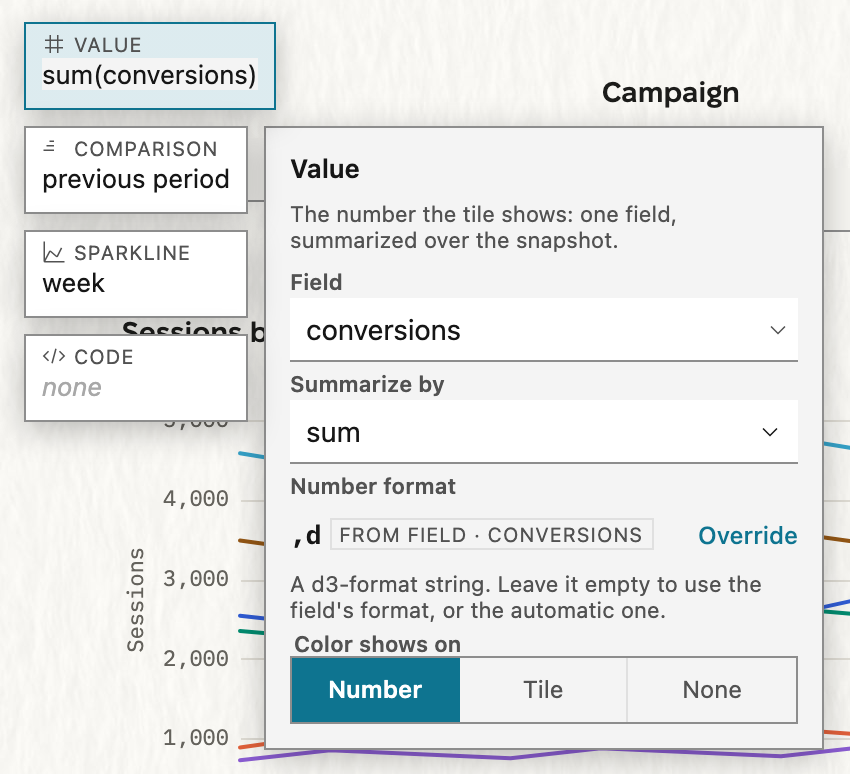Click the Campaign legend title

pos(671,93)
